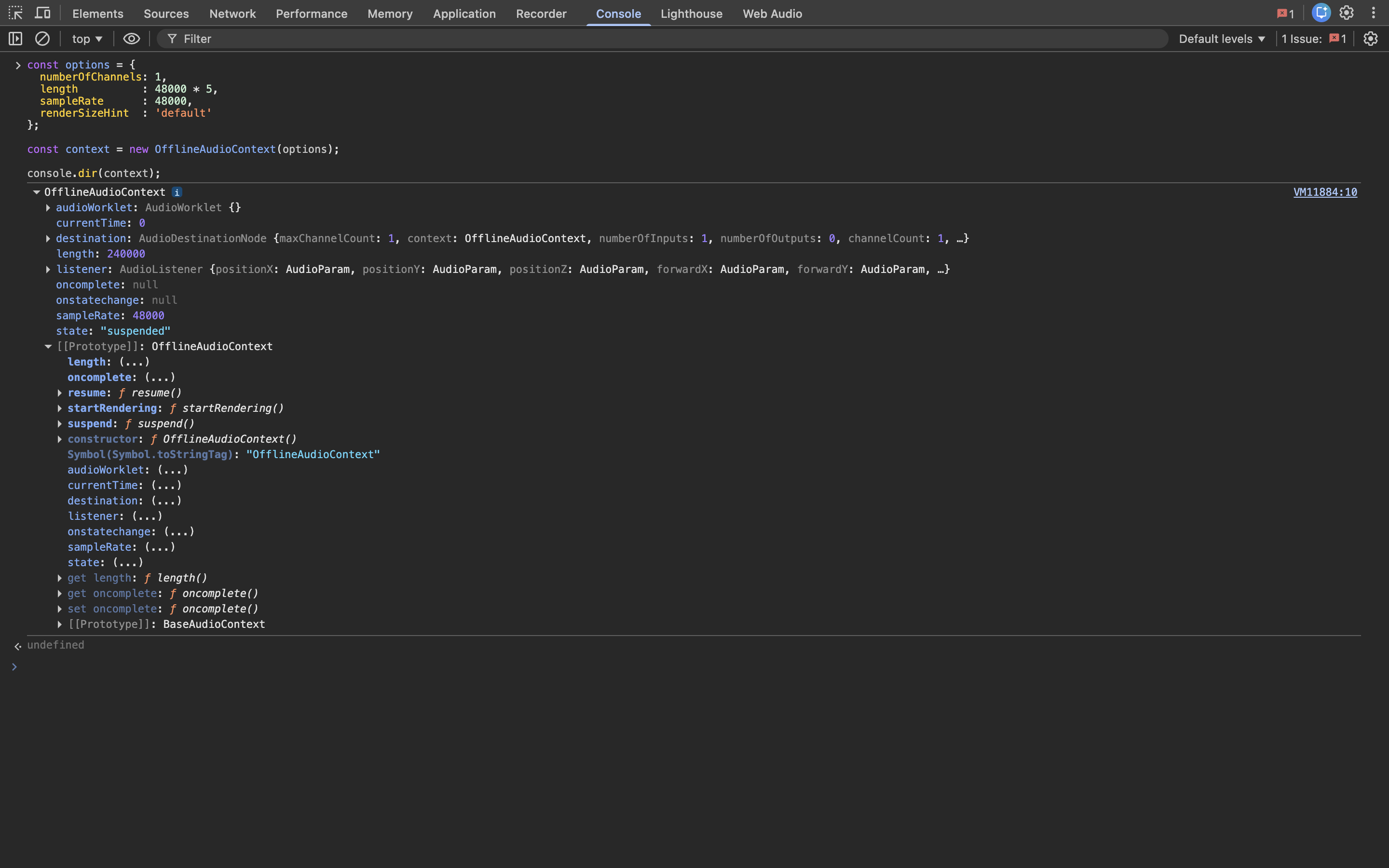Click the inspect element picker icon
1389x868 pixels.
15,13
